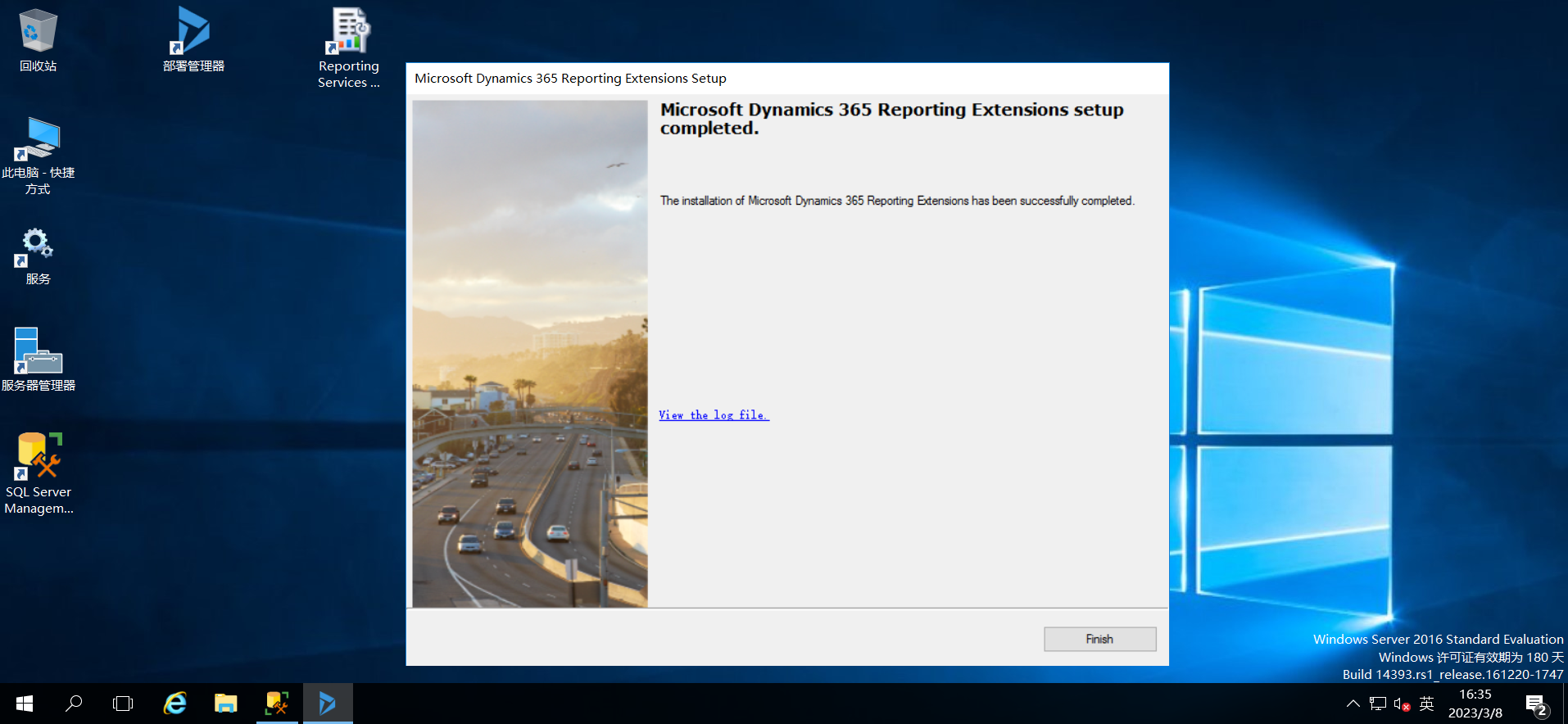The height and width of the screenshot is (724, 1568).
Task: Switch to SQL Server setup taskbar app
Action: pyautogui.click(x=277, y=704)
